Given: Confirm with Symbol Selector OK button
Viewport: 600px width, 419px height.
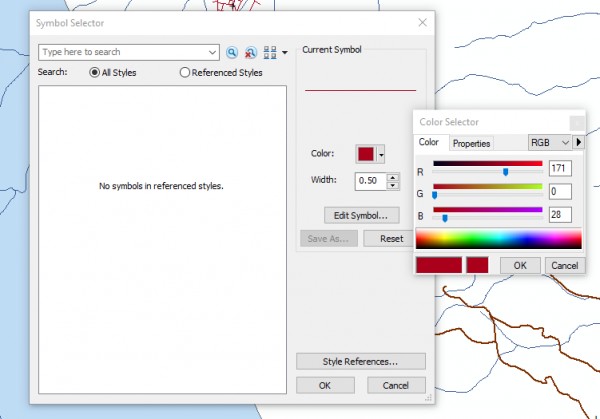Looking at the screenshot, I should (x=325, y=385).
